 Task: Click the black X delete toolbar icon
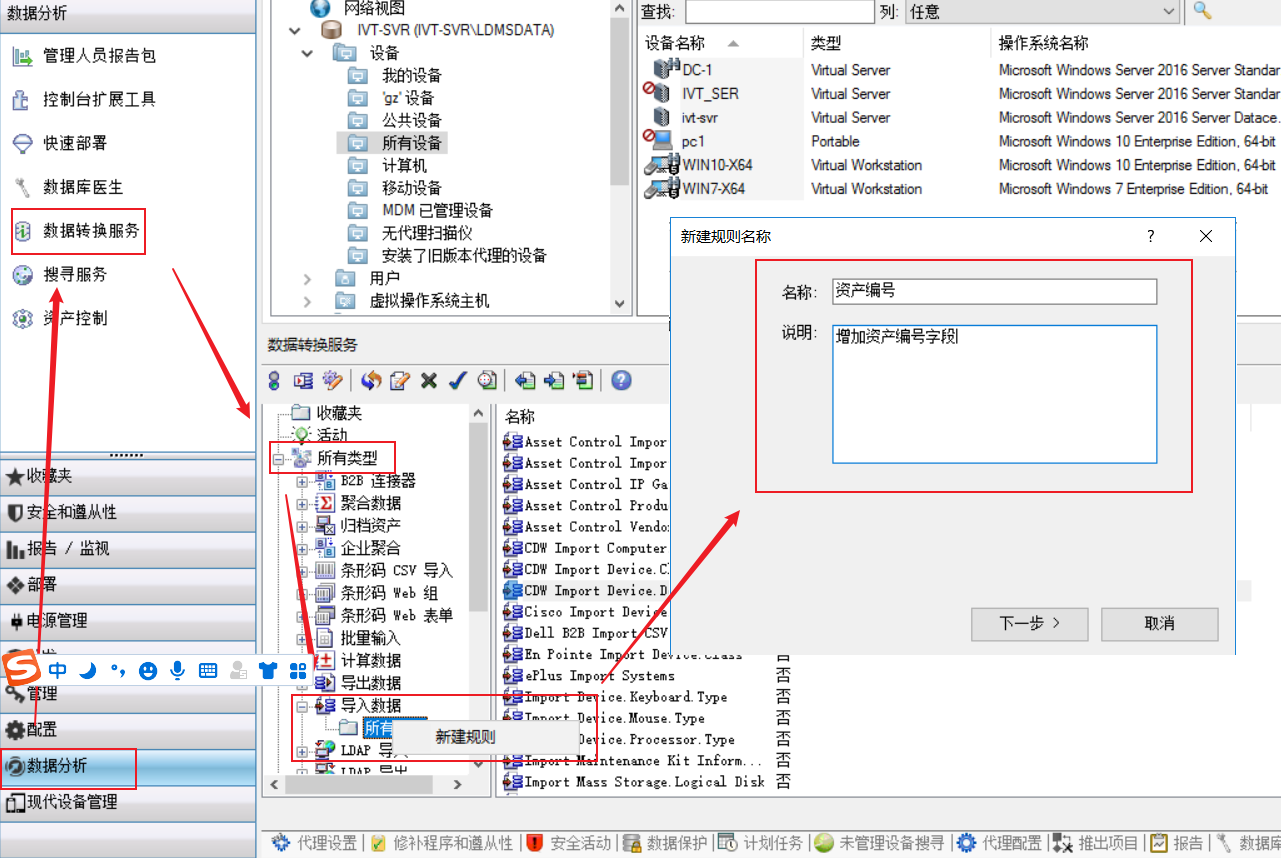[429, 380]
